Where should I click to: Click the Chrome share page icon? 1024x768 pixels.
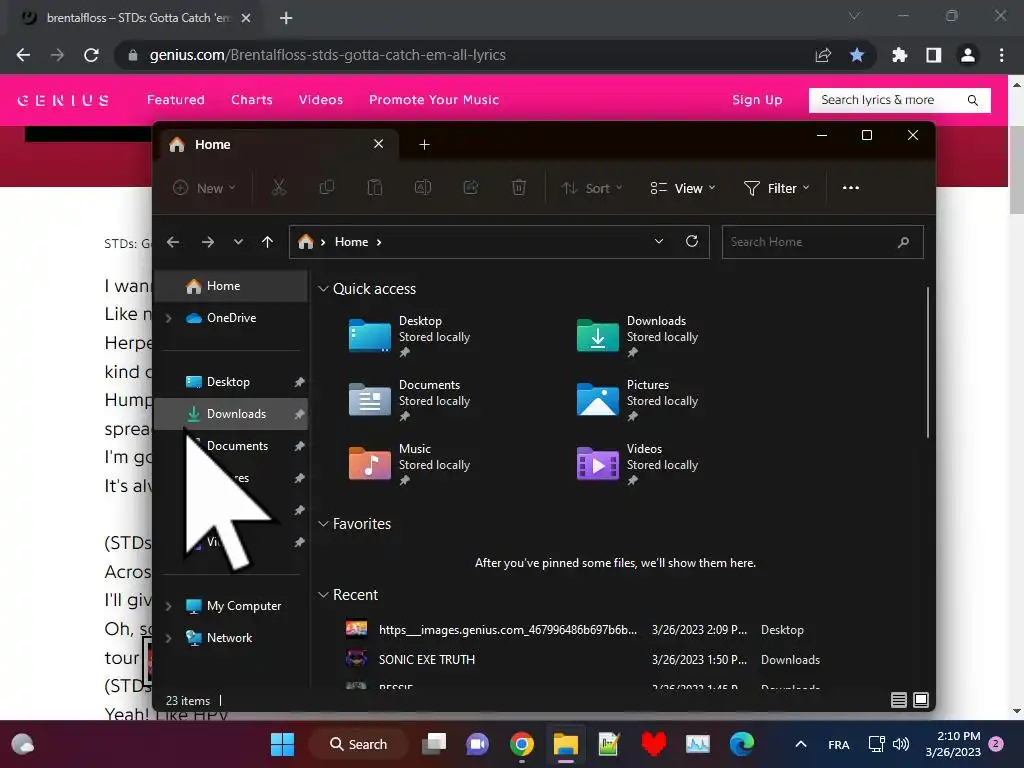[823, 56]
